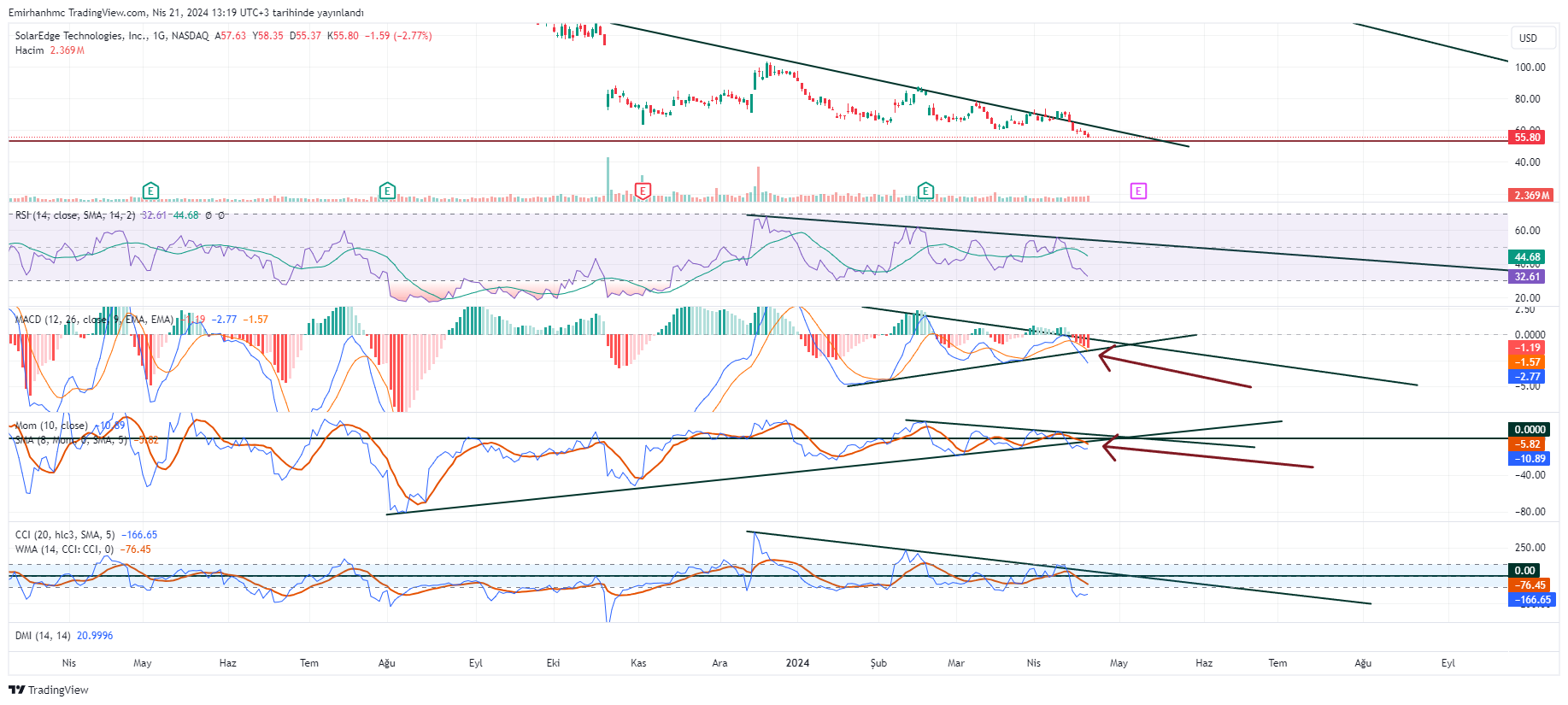Click the 2.369M volume axis label
This screenshot has height=705, width=1568.
[1532, 195]
